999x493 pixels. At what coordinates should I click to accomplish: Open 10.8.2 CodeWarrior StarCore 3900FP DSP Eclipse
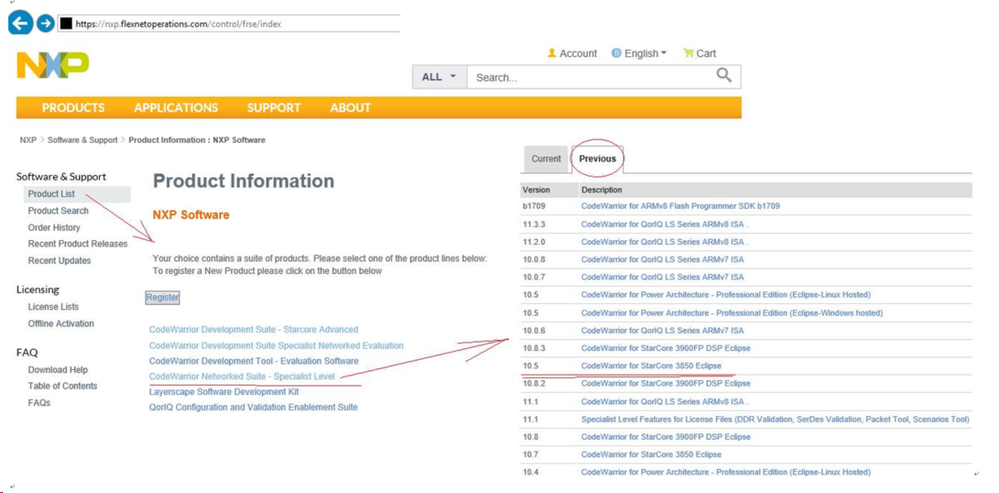[666, 383]
